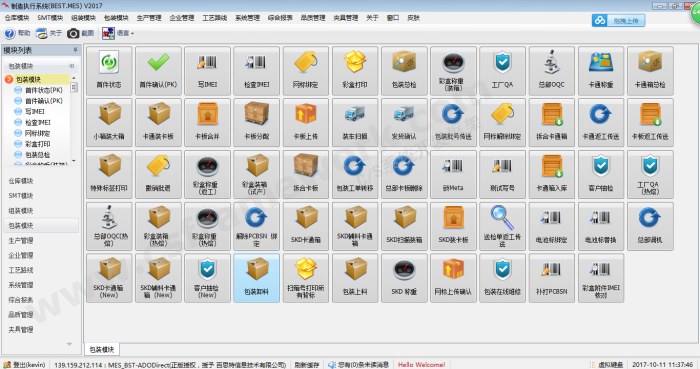
Task: Open 仓库模块 in the sidebar list
Action: click(x=21, y=181)
